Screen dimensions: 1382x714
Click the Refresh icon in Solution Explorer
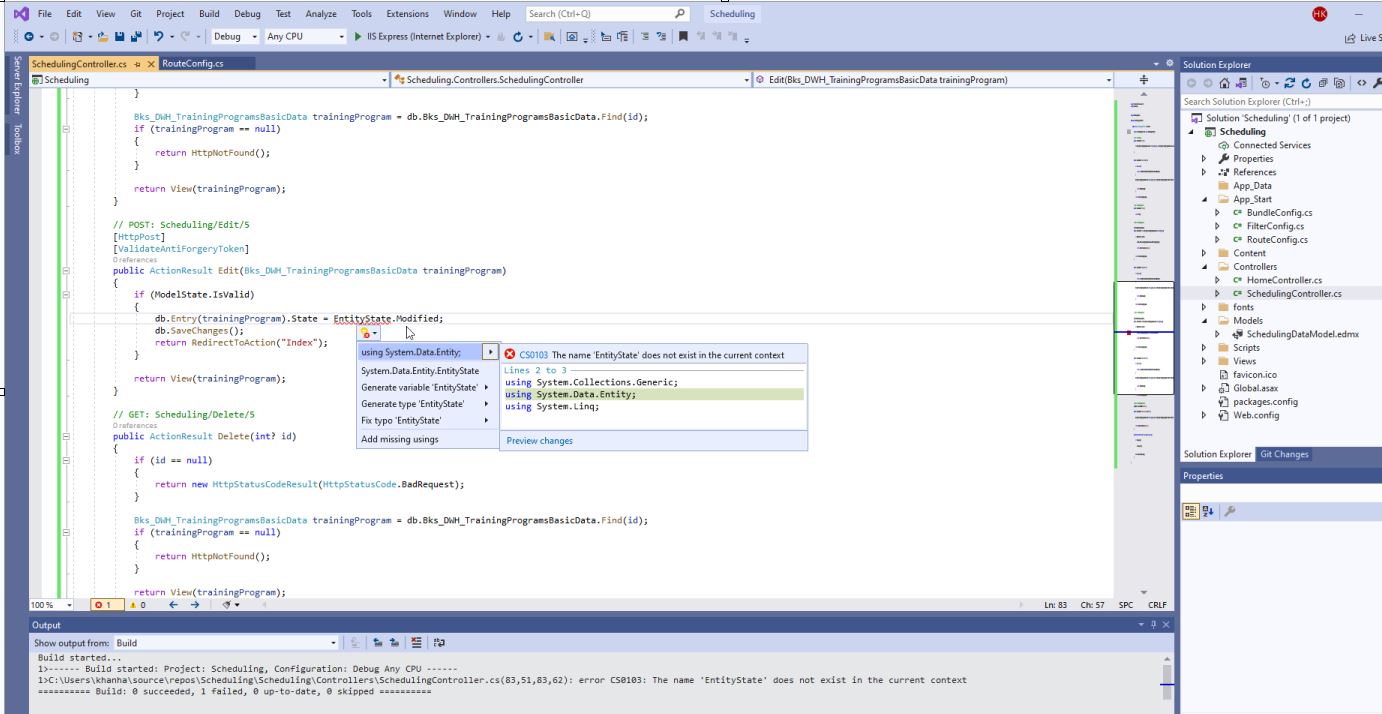tap(1306, 84)
